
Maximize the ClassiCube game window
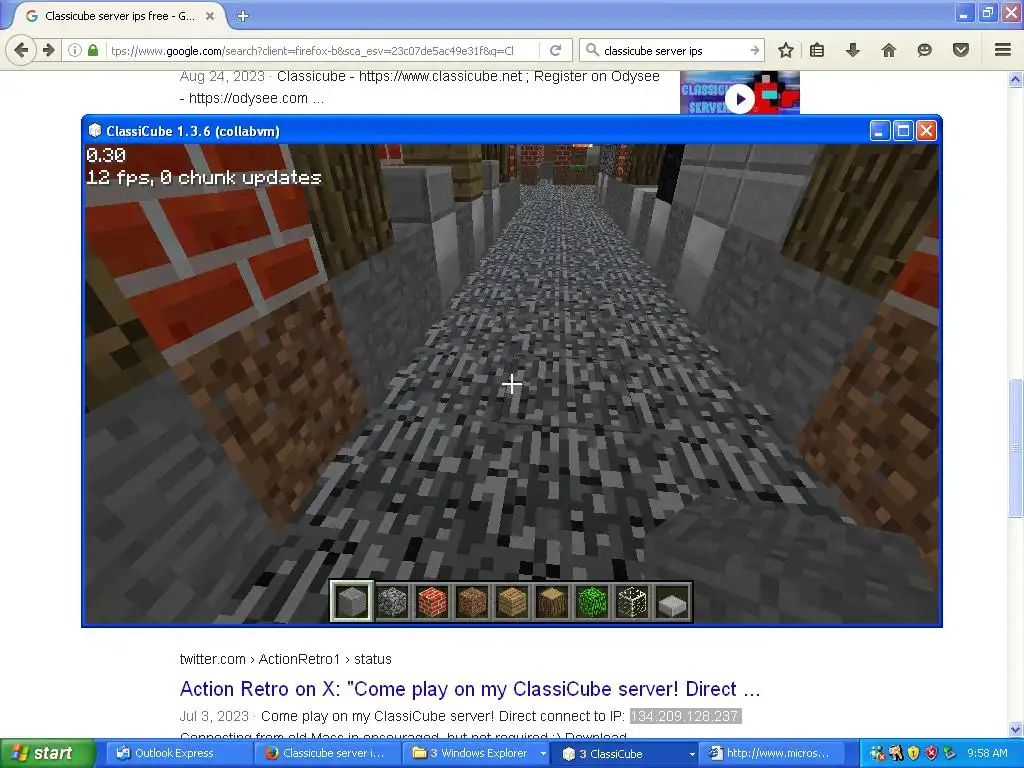(x=903, y=131)
